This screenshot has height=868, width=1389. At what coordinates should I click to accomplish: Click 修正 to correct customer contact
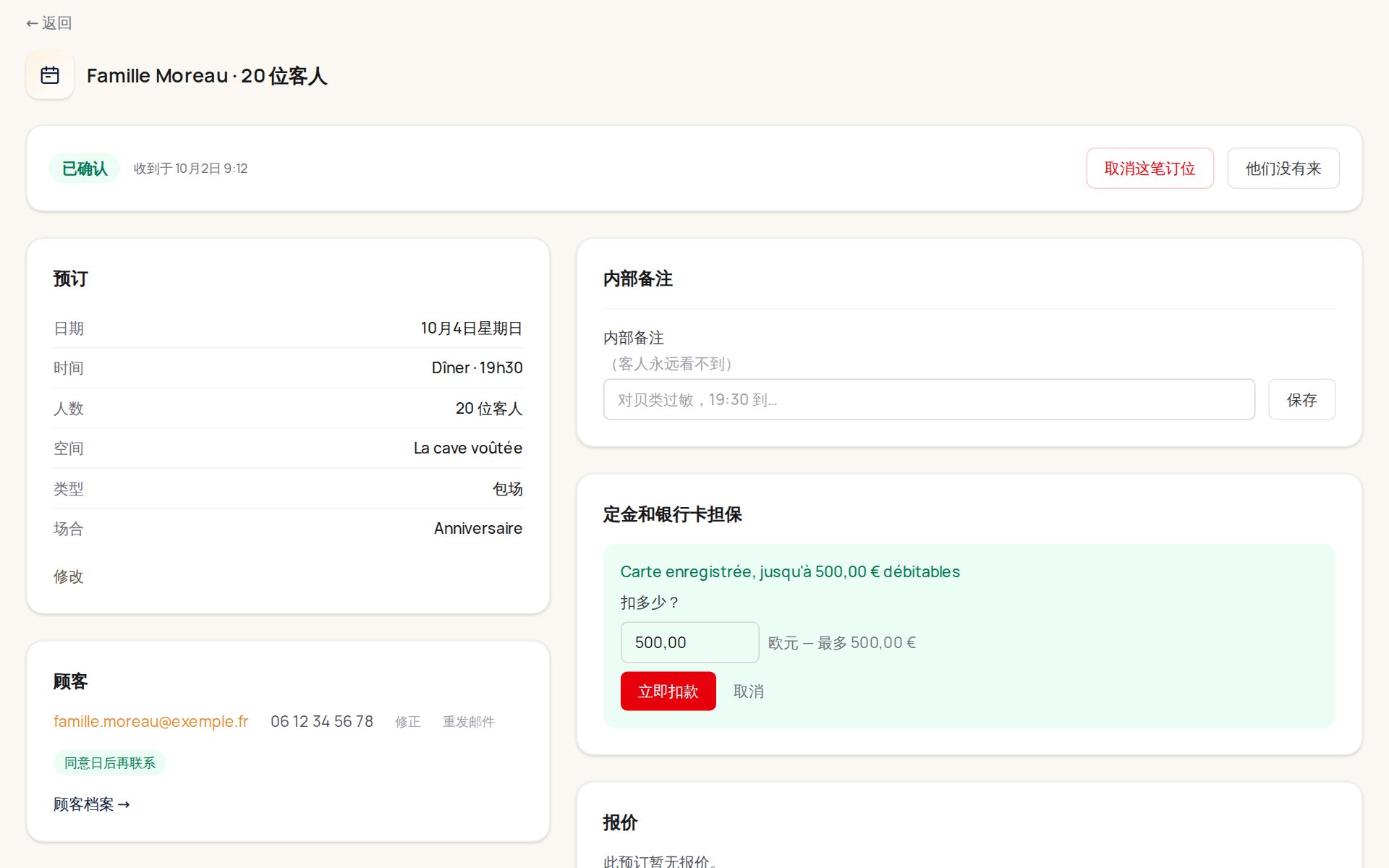pyautogui.click(x=408, y=722)
